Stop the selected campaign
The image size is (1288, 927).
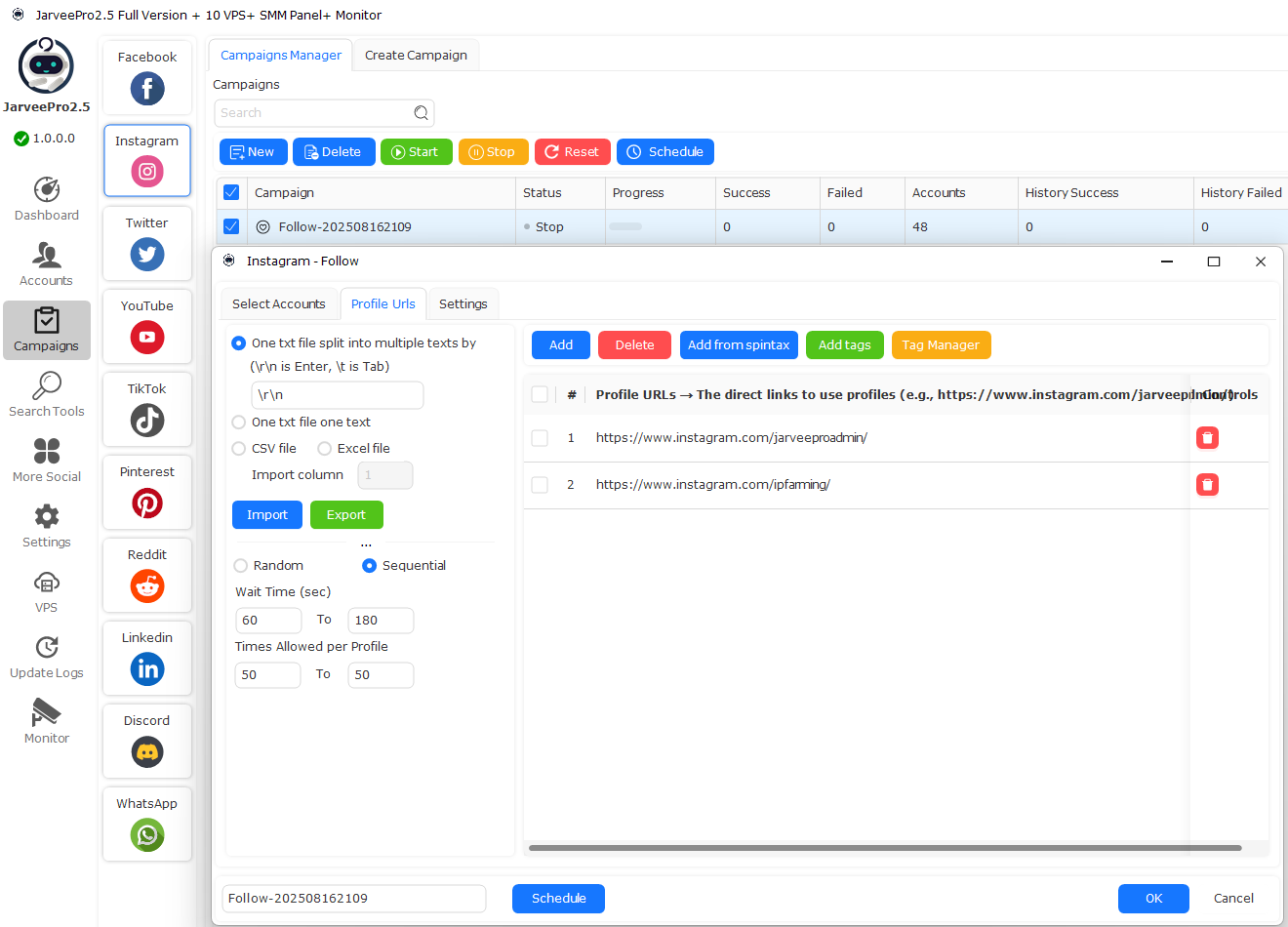pos(494,152)
